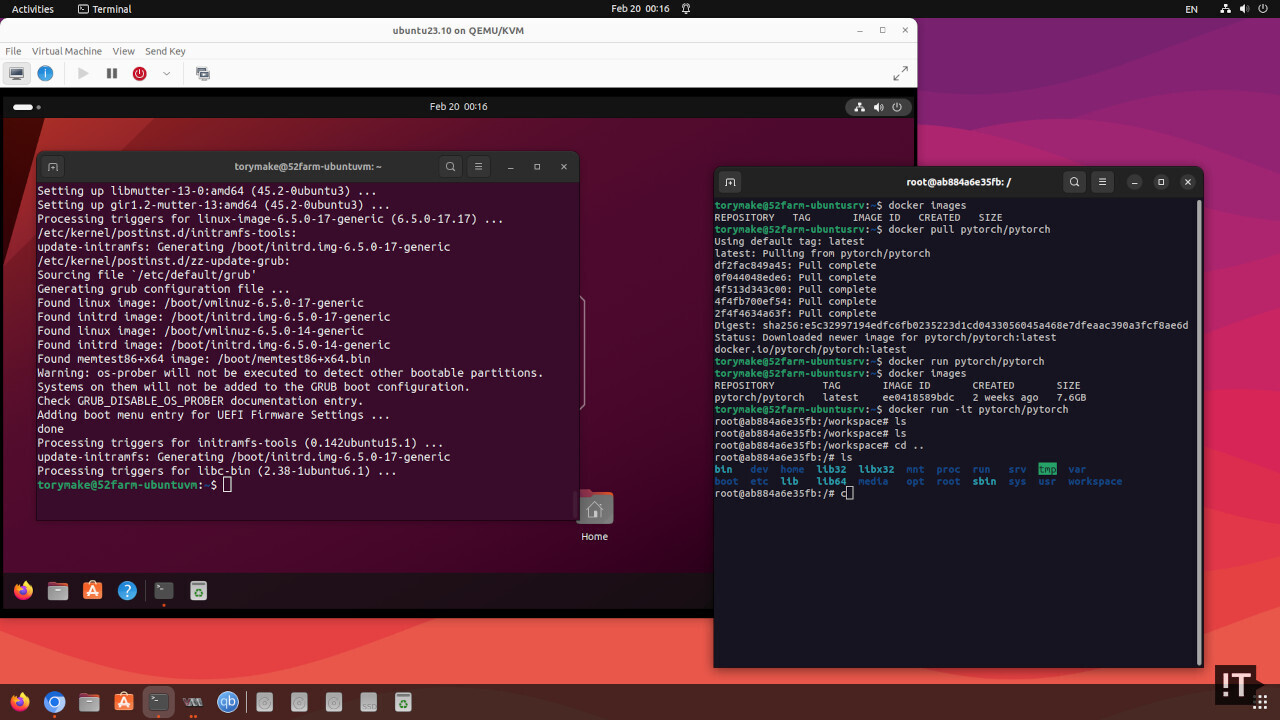Open search in the root@ab884a6e35fb terminal
1280x720 pixels.
(x=1074, y=182)
